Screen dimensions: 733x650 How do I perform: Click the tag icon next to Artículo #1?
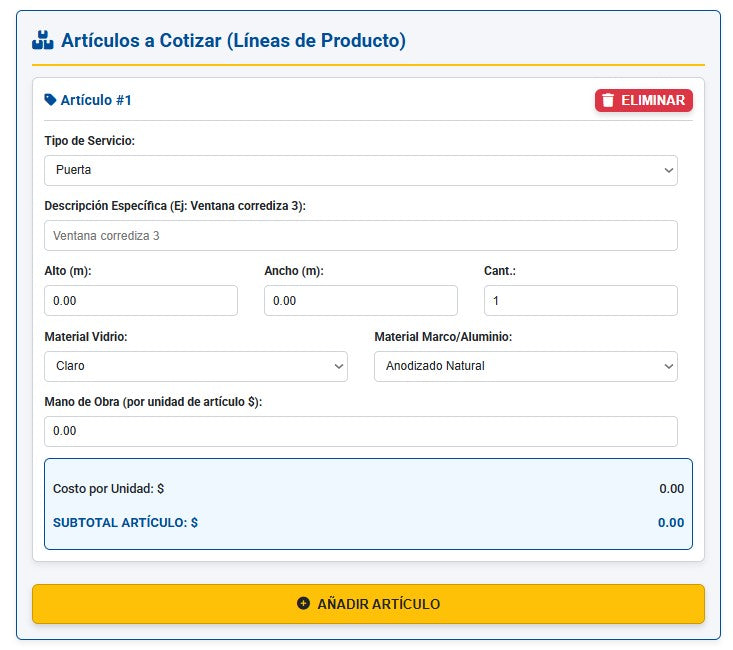[x=50, y=100]
